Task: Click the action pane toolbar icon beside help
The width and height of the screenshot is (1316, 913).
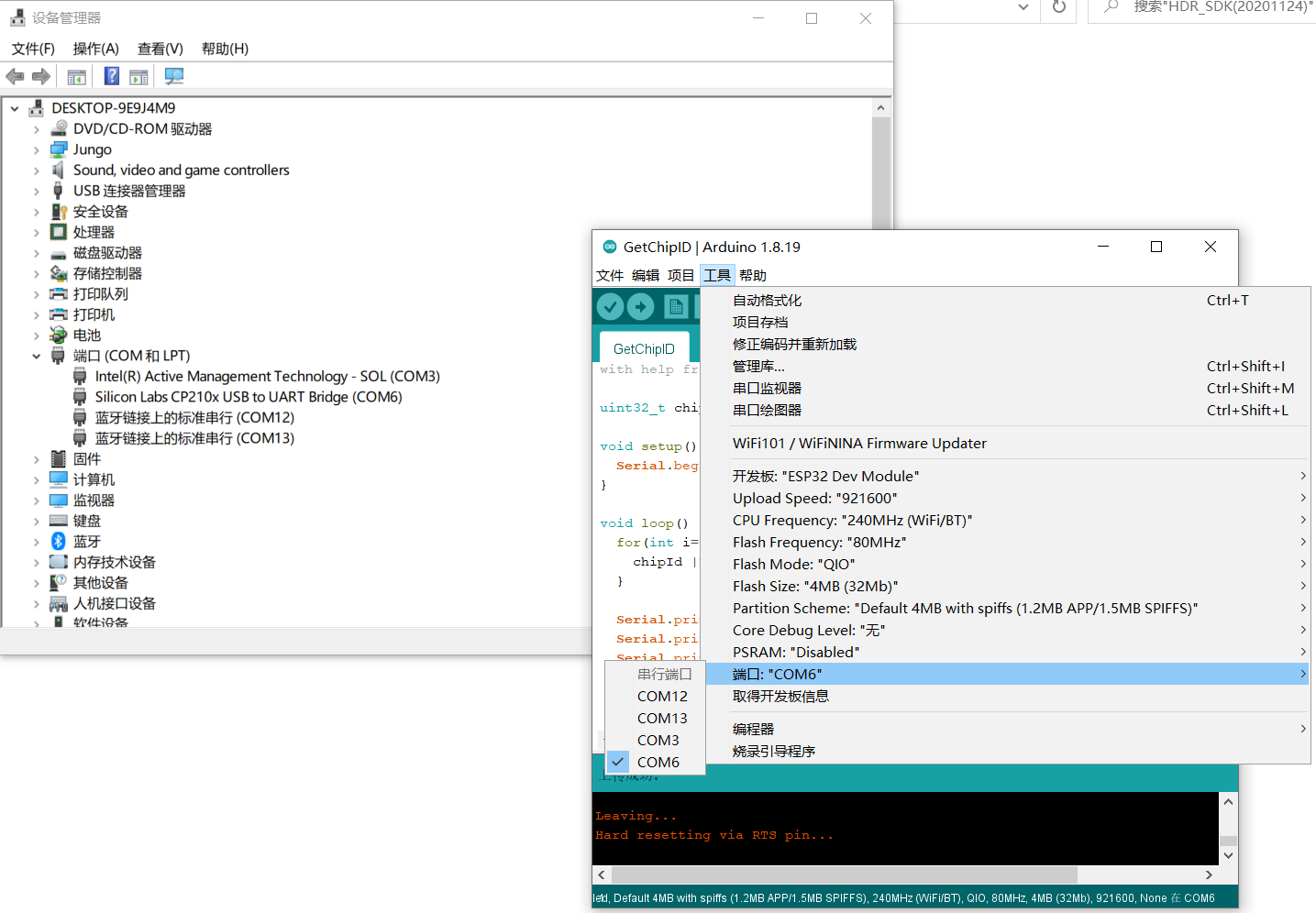Action: point(139,77)
